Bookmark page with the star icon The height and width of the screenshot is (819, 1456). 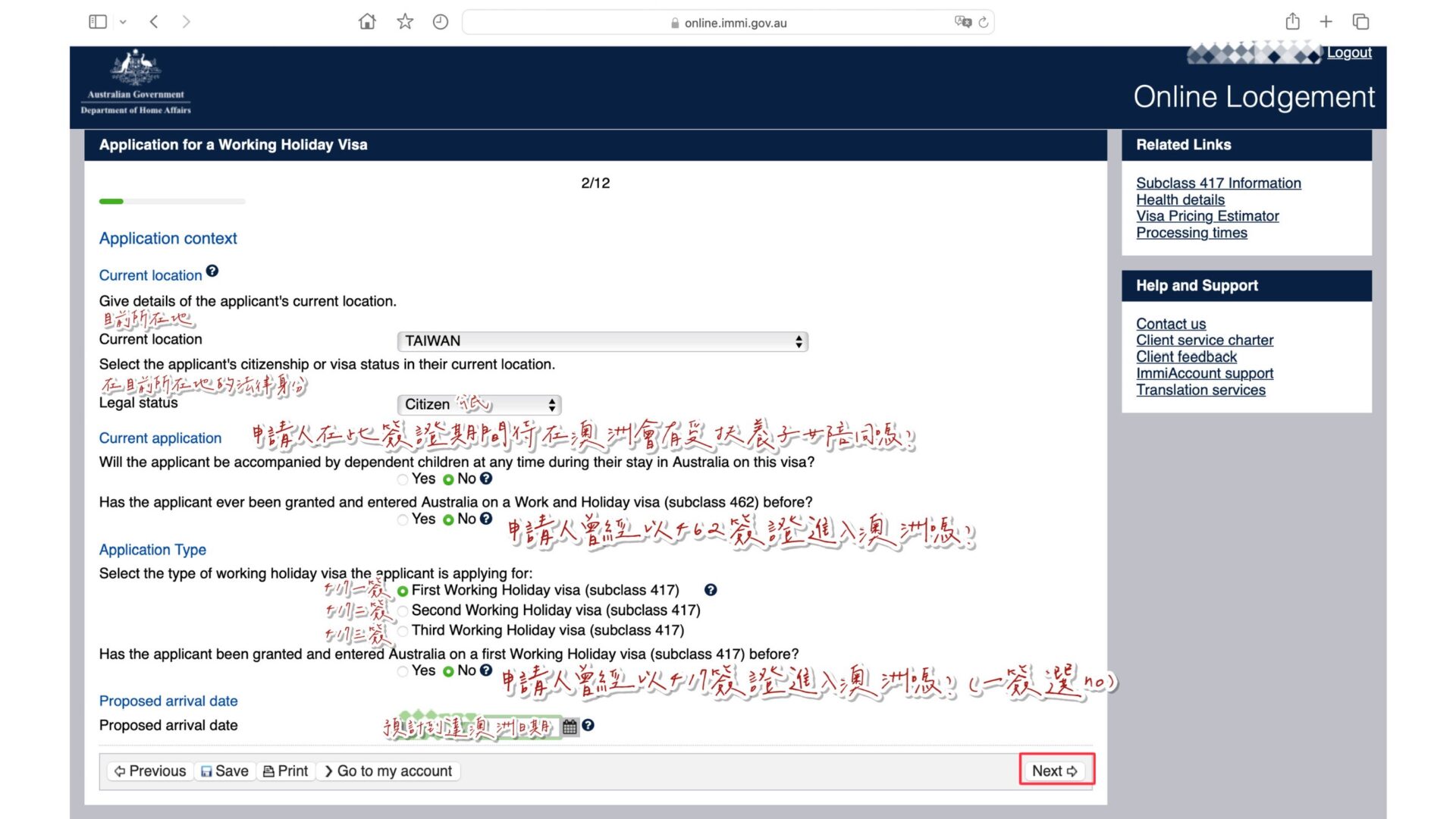tap(405, 22)
